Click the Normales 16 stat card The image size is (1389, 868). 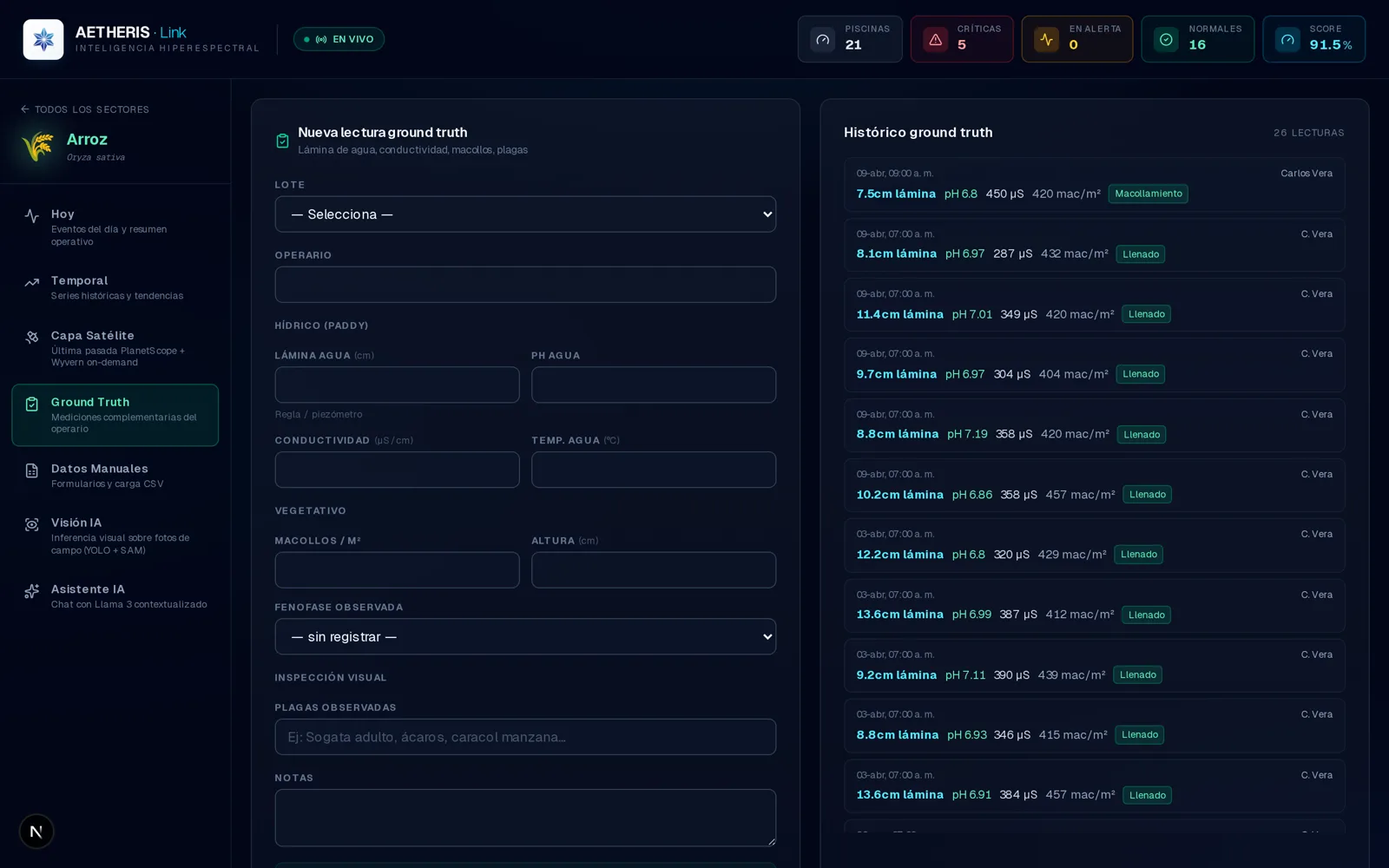1198,39
